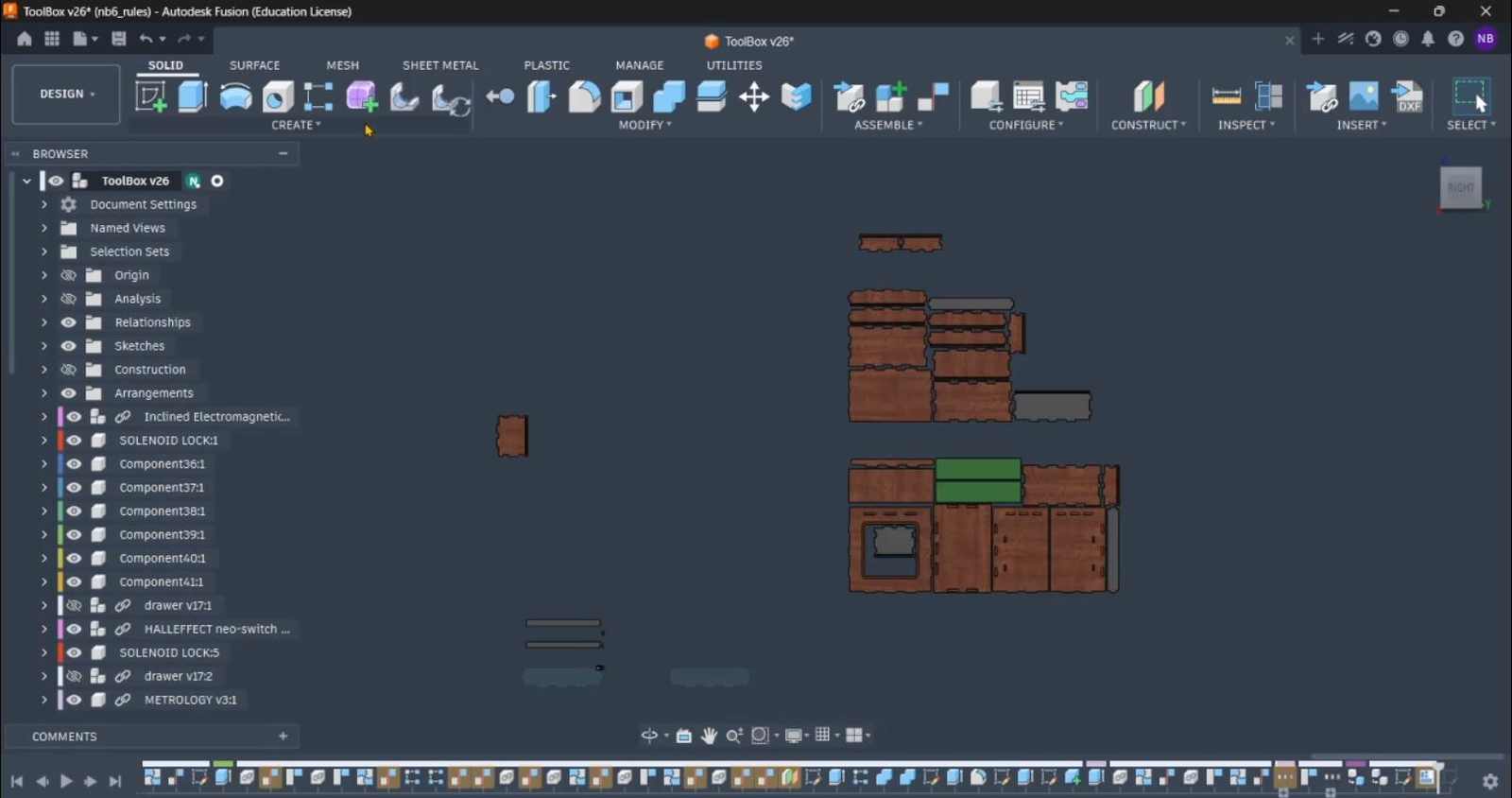Hide Component36:1 via eye icon

point(74,464)
